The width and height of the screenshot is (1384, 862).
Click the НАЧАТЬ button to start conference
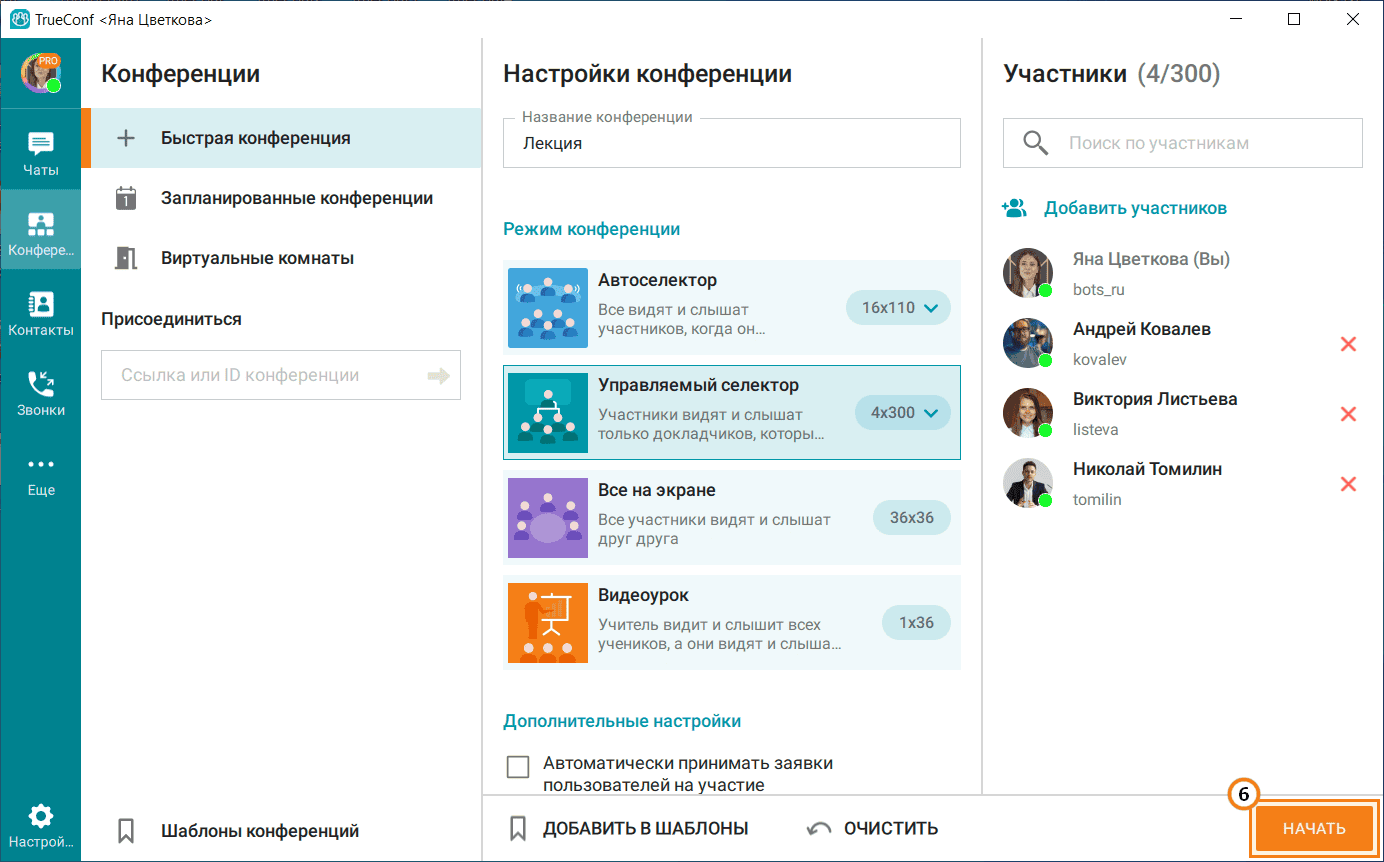click(1314, 829)
